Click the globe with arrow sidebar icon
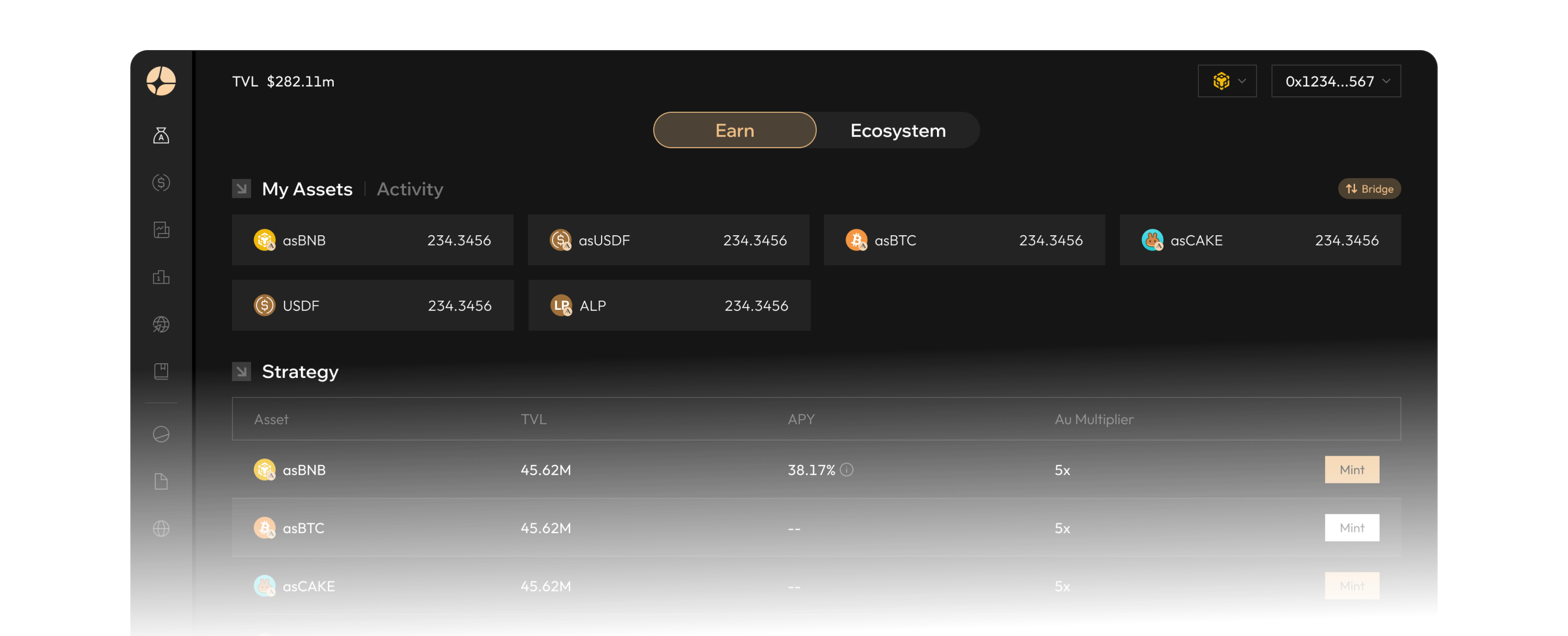Viewport: 1568px width, 636px height. click(161, 325)
